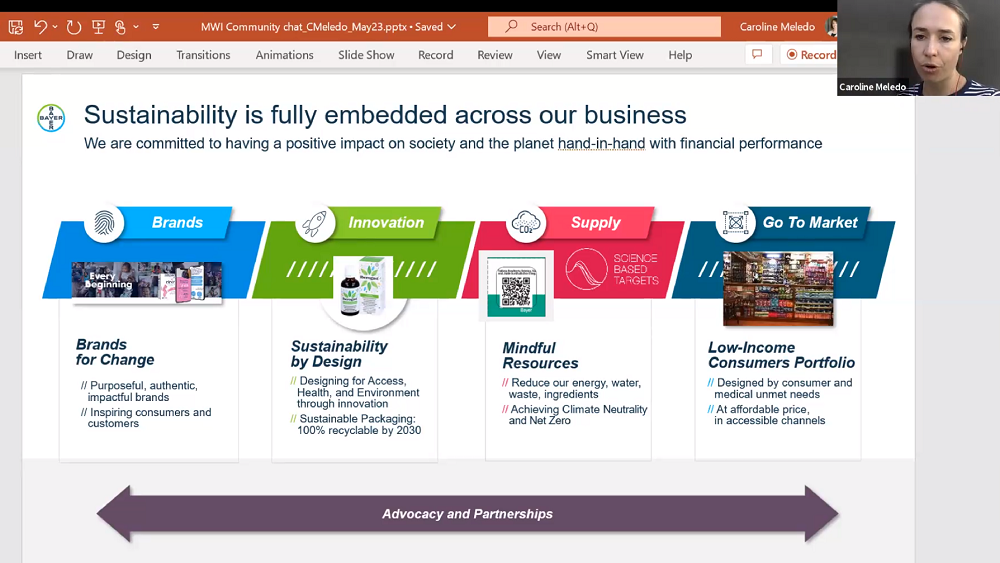Open the Smart View tab
This screenshot has height=563, width=1000.
click(x=615, y=55)
